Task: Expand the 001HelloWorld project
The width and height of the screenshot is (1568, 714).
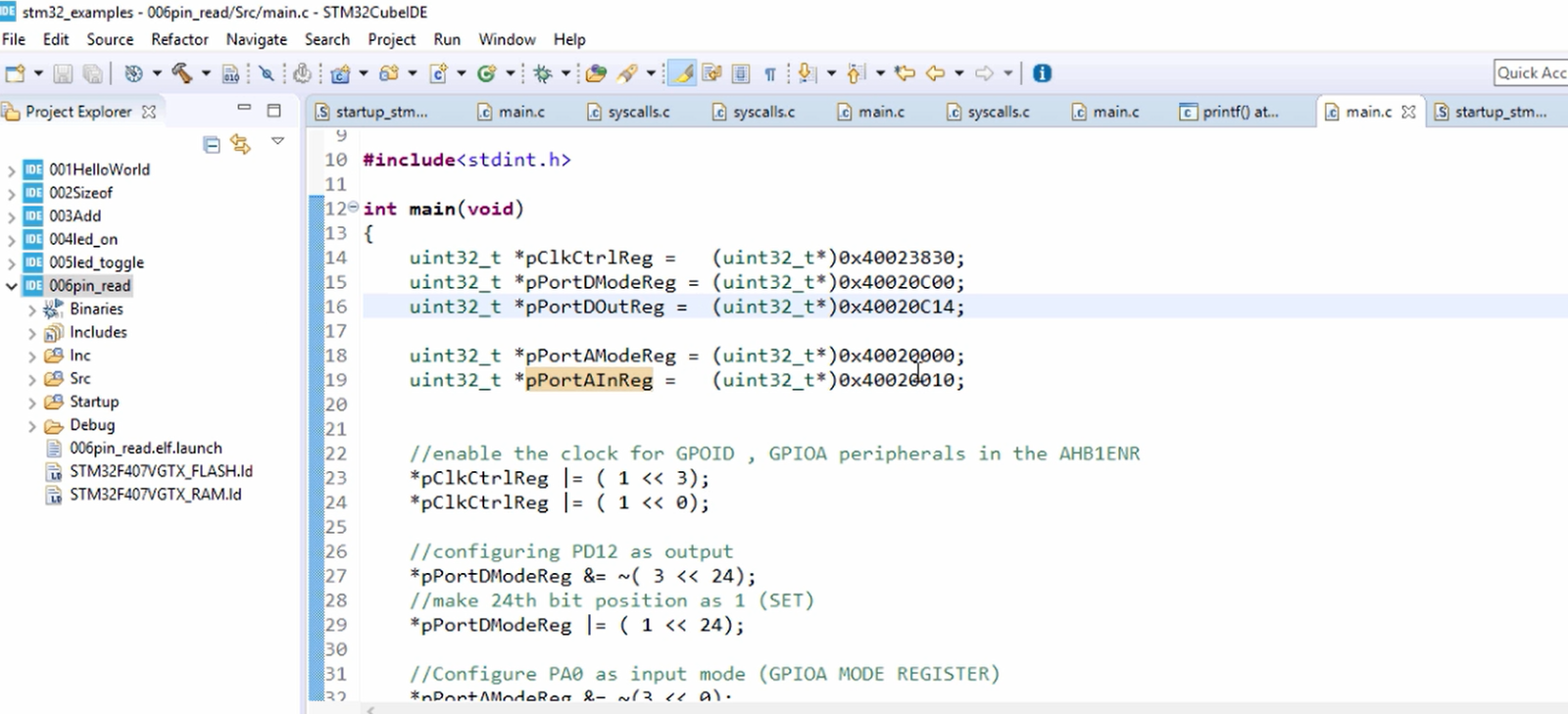Action: point(12,170)
